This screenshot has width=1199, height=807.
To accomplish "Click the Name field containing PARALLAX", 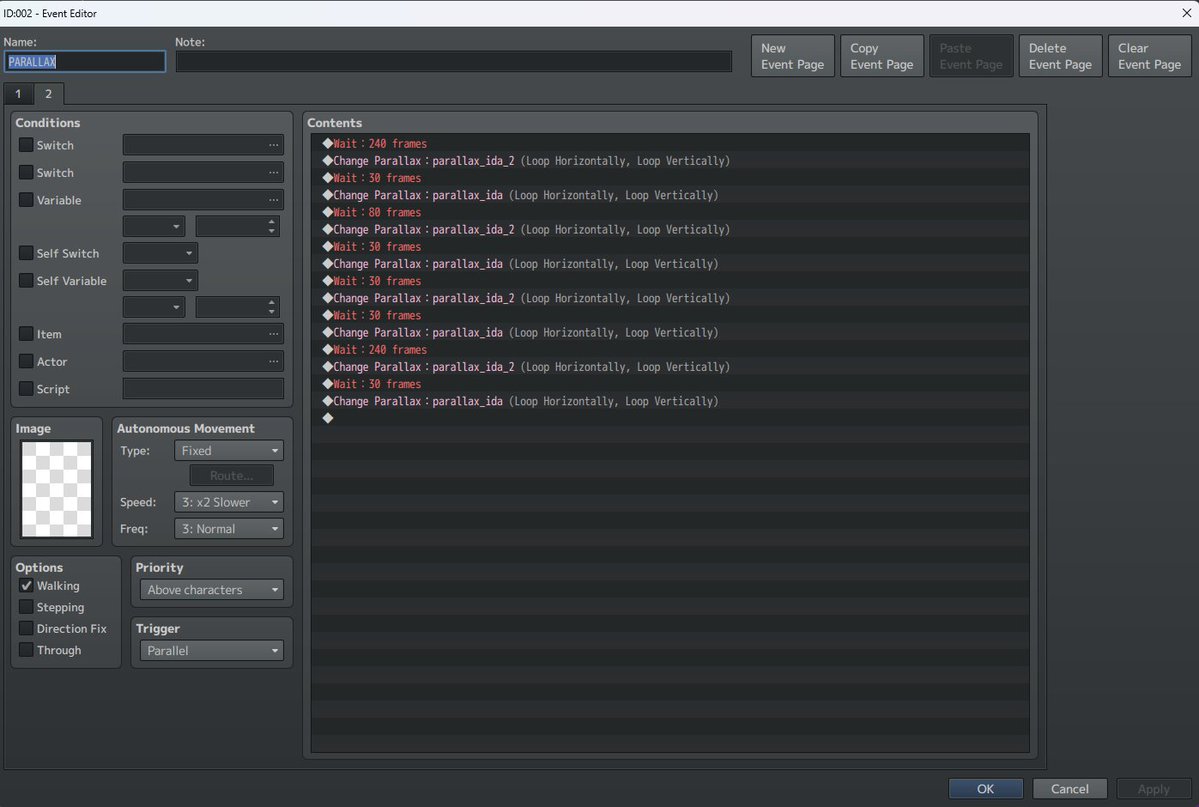I will click(x=84, y=62).
